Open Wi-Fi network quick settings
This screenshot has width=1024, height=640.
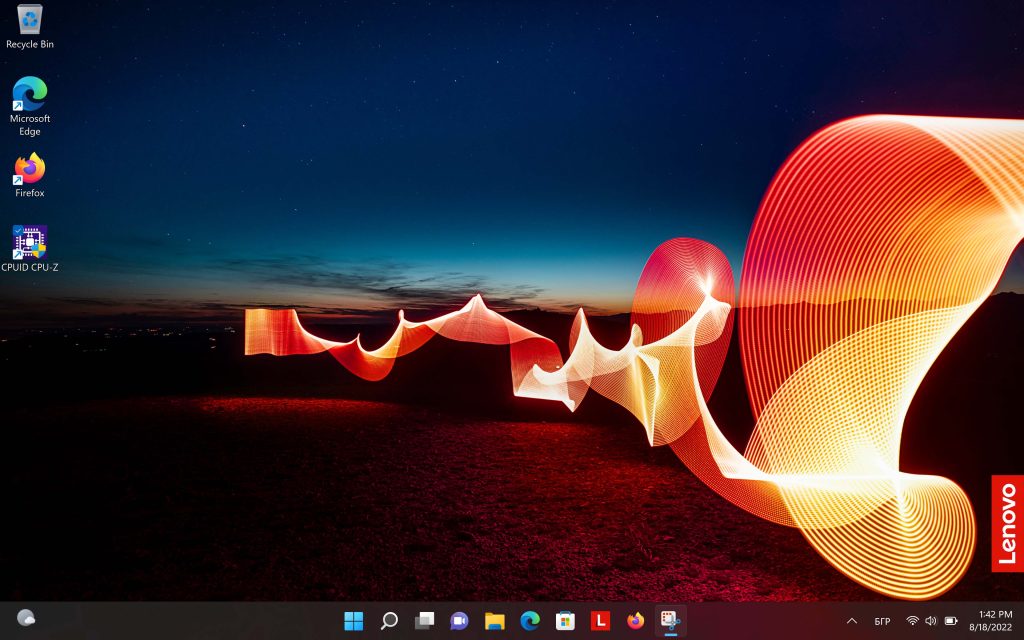(912, 621)
